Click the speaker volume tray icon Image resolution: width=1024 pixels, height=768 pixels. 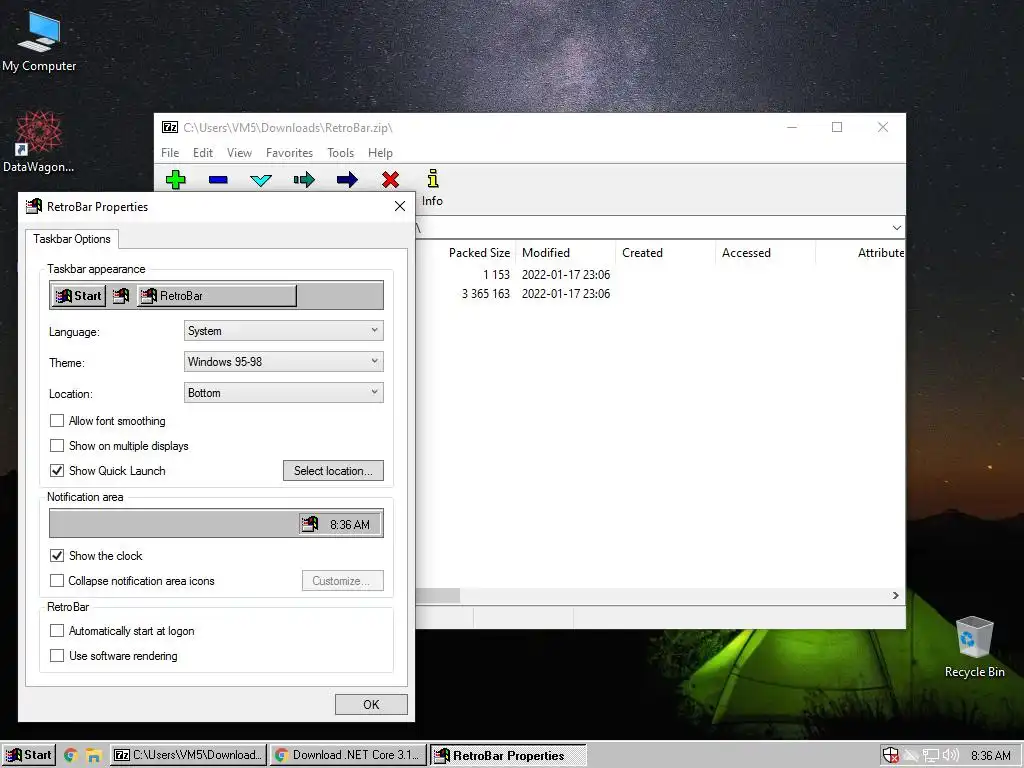(x=951, y=756)
